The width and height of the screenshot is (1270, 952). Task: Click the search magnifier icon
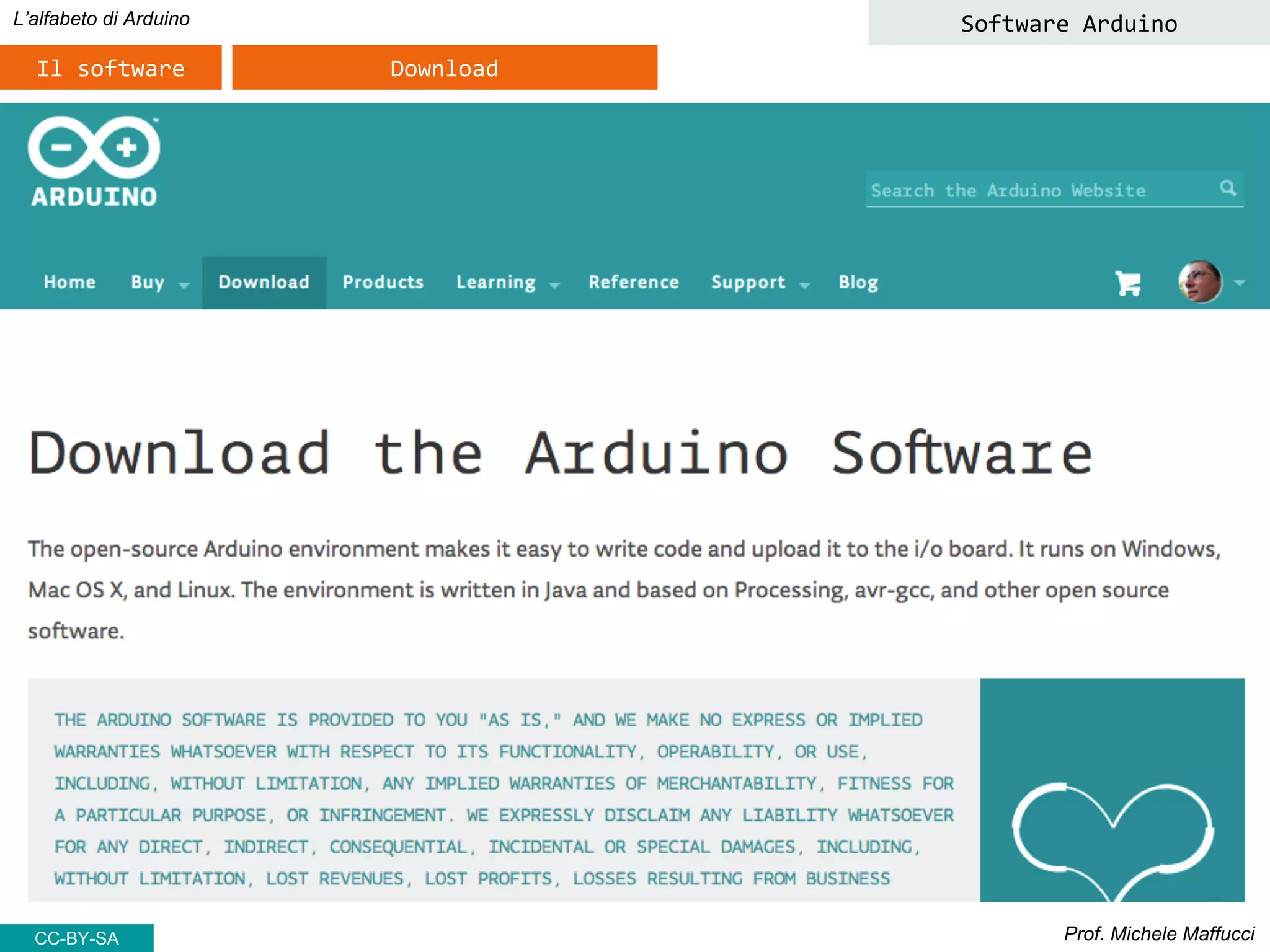tap(1228, 188)
